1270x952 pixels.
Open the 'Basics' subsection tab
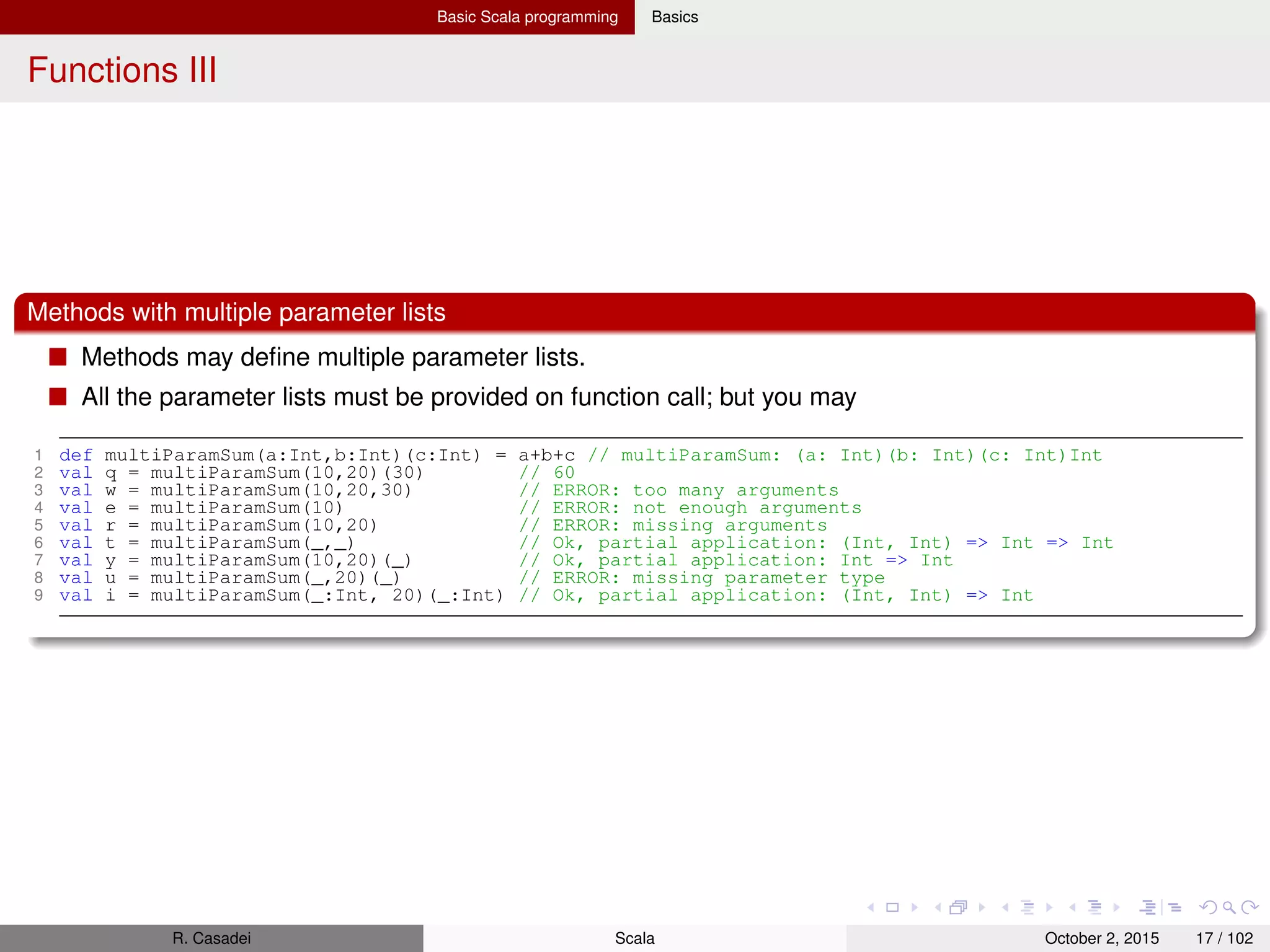[675, 17]
